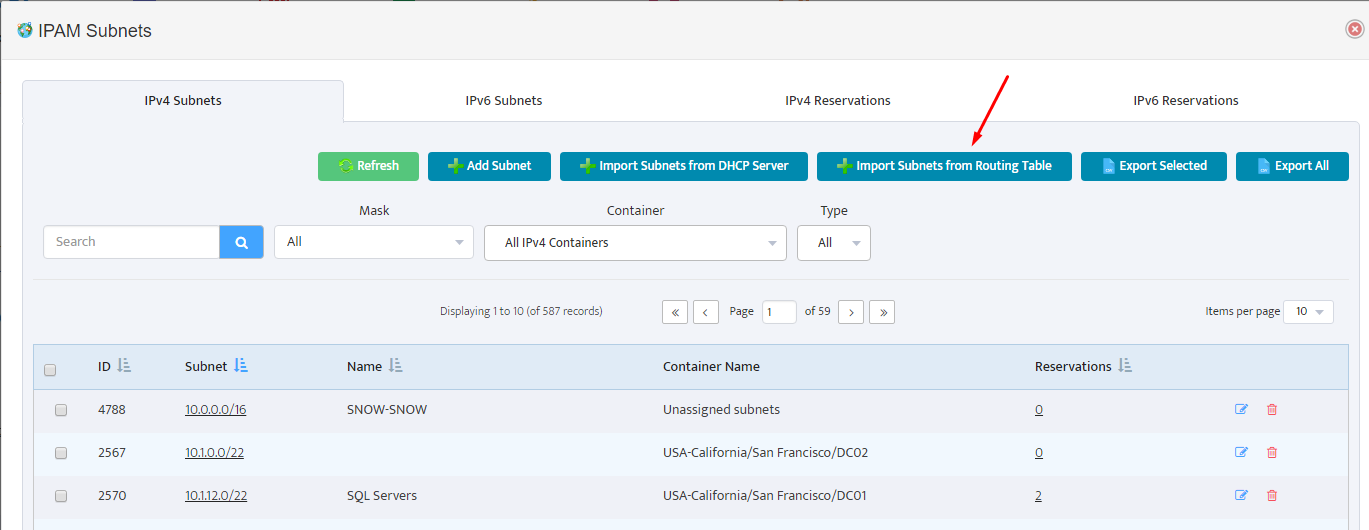Switch to the IPv4 Reservations tab
This screenshot has height=530, width=1369.
point(838,101)
